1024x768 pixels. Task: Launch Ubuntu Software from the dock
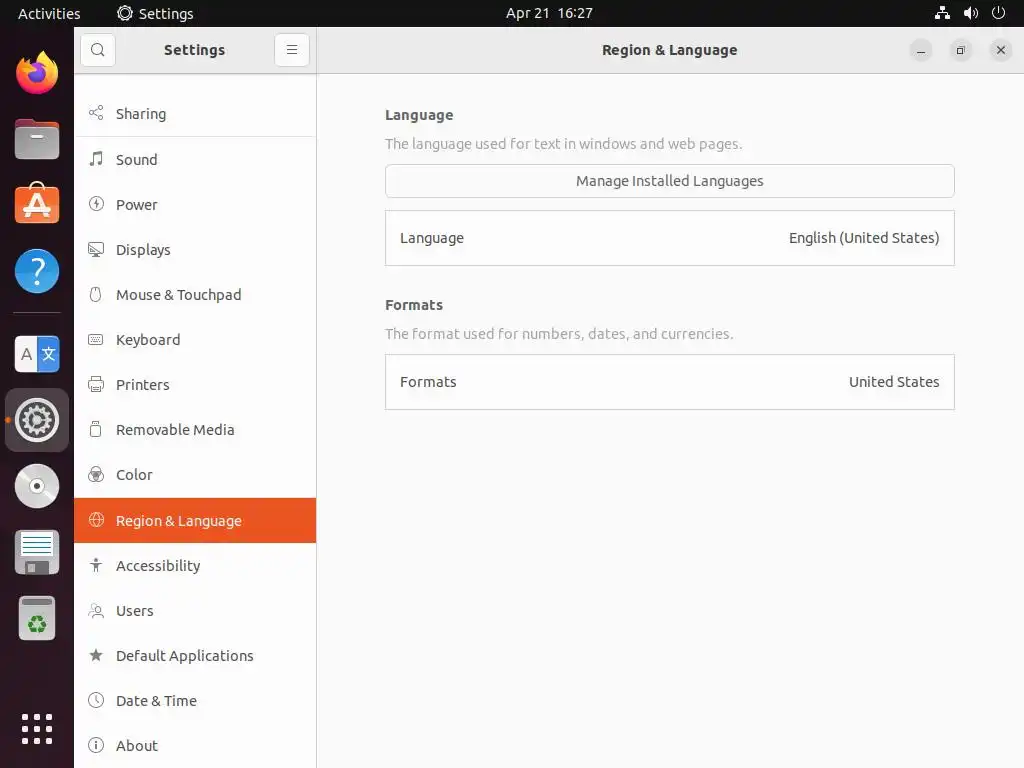37,204
